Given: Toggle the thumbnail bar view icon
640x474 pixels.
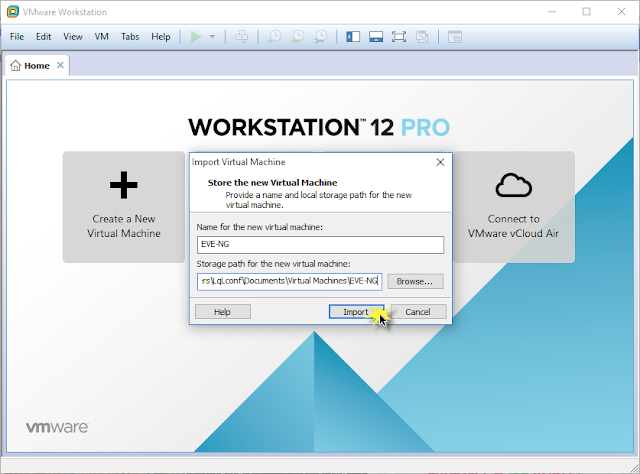Looking at the screenshot, I should (376, 37).
